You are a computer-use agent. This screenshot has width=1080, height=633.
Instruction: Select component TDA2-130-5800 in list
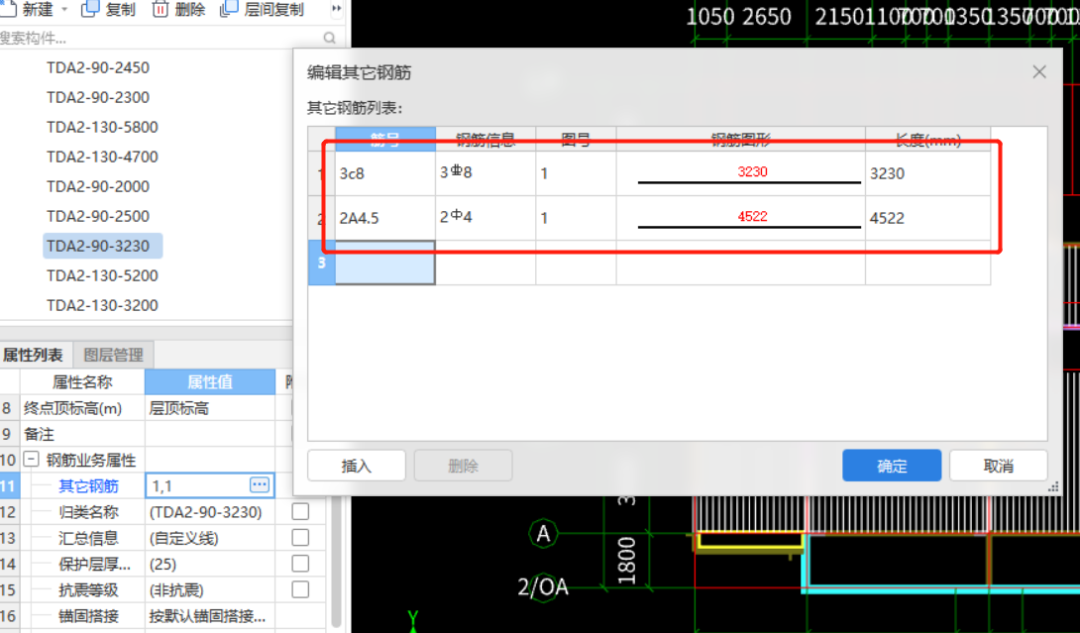click(102, 127)
